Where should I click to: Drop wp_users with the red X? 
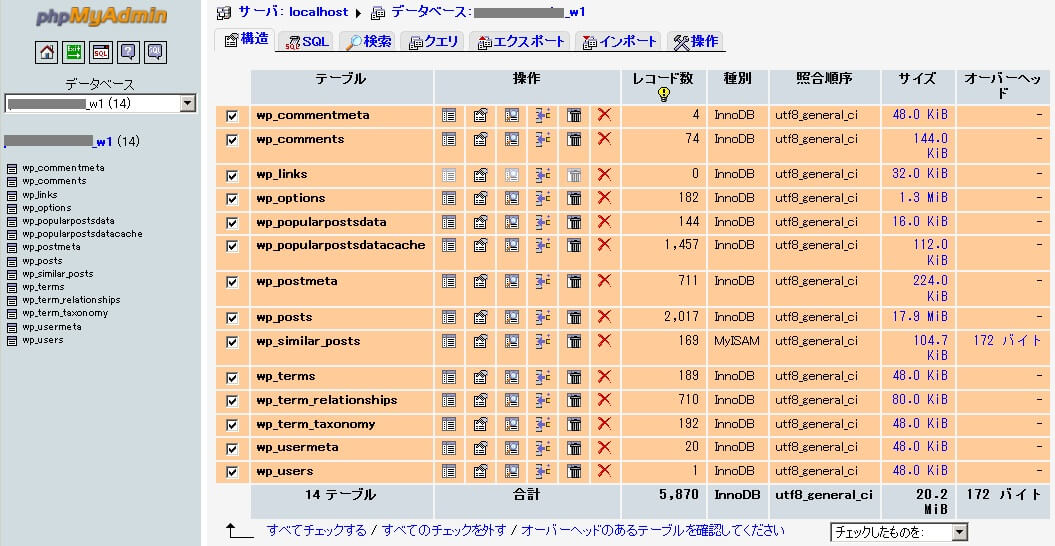[x=605, y=471]
